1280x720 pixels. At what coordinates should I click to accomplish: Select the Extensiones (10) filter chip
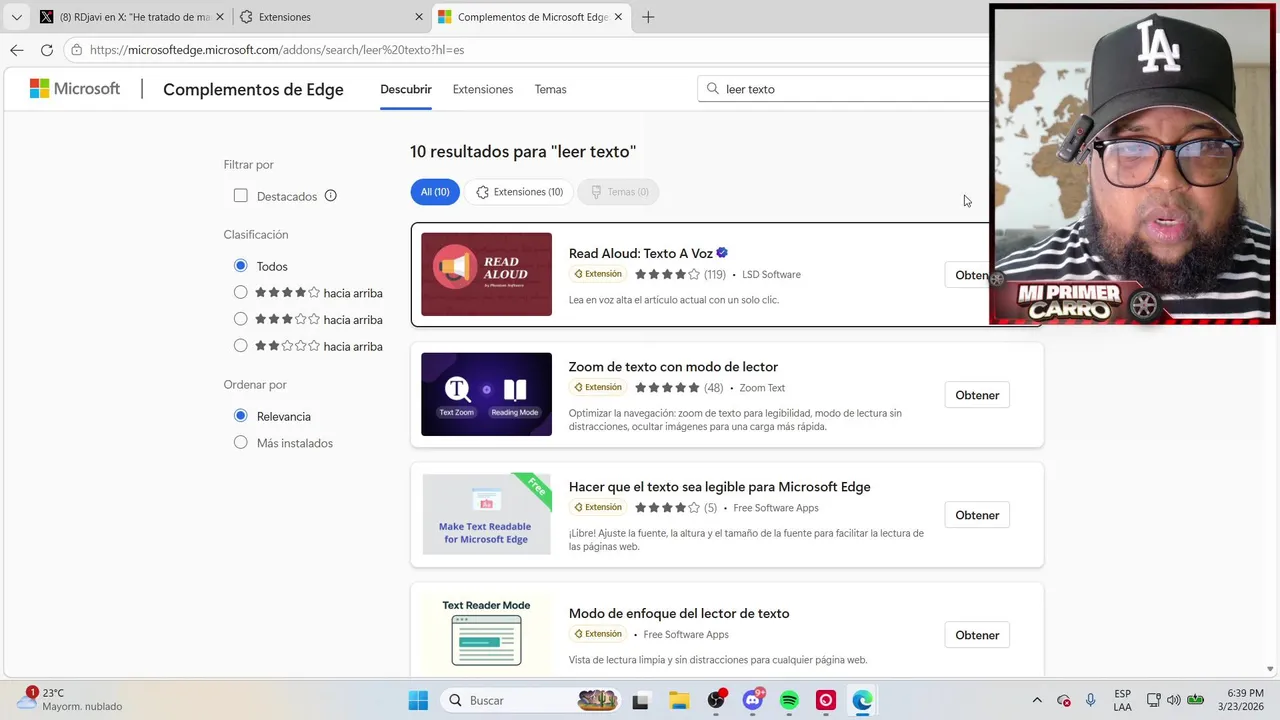pos(519,192)
